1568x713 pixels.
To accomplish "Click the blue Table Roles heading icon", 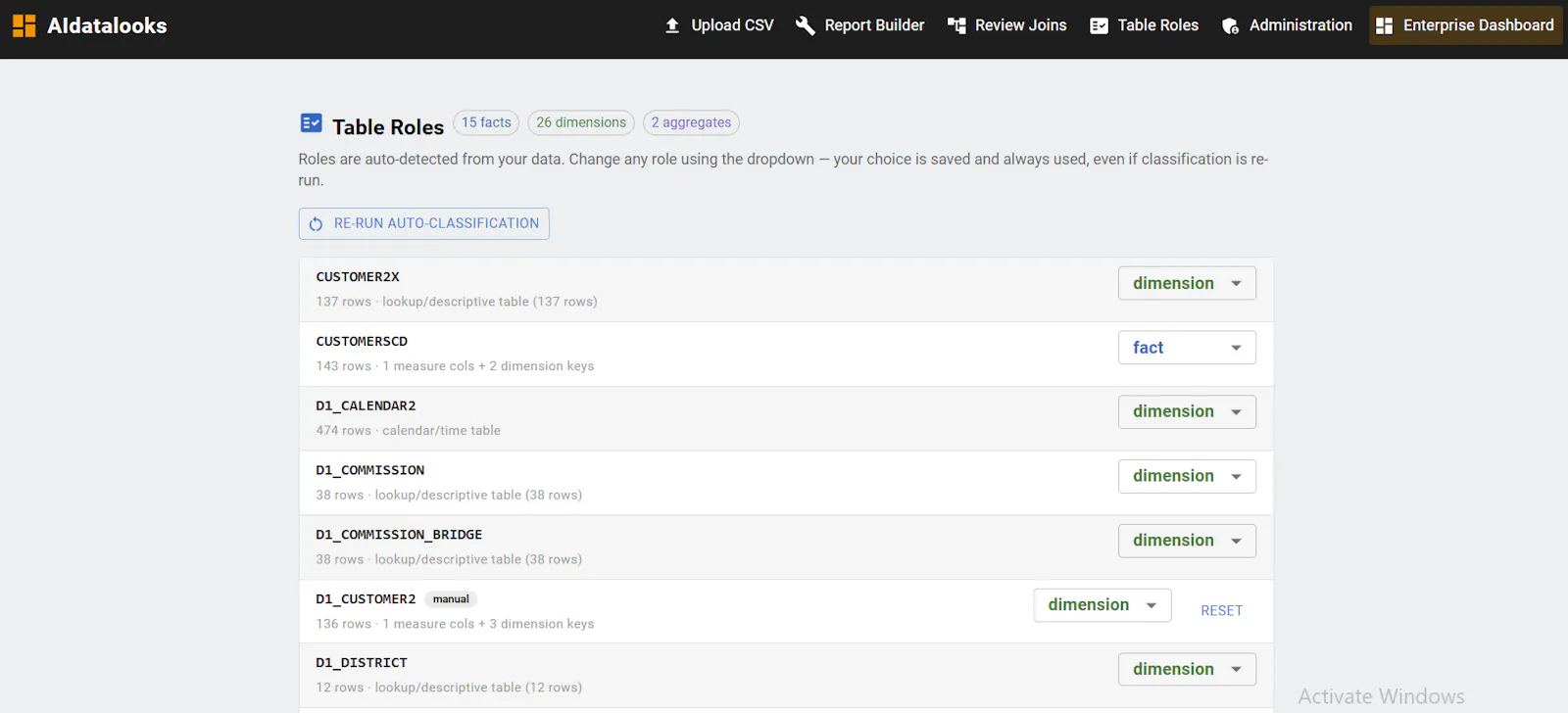I will [311, 122].
